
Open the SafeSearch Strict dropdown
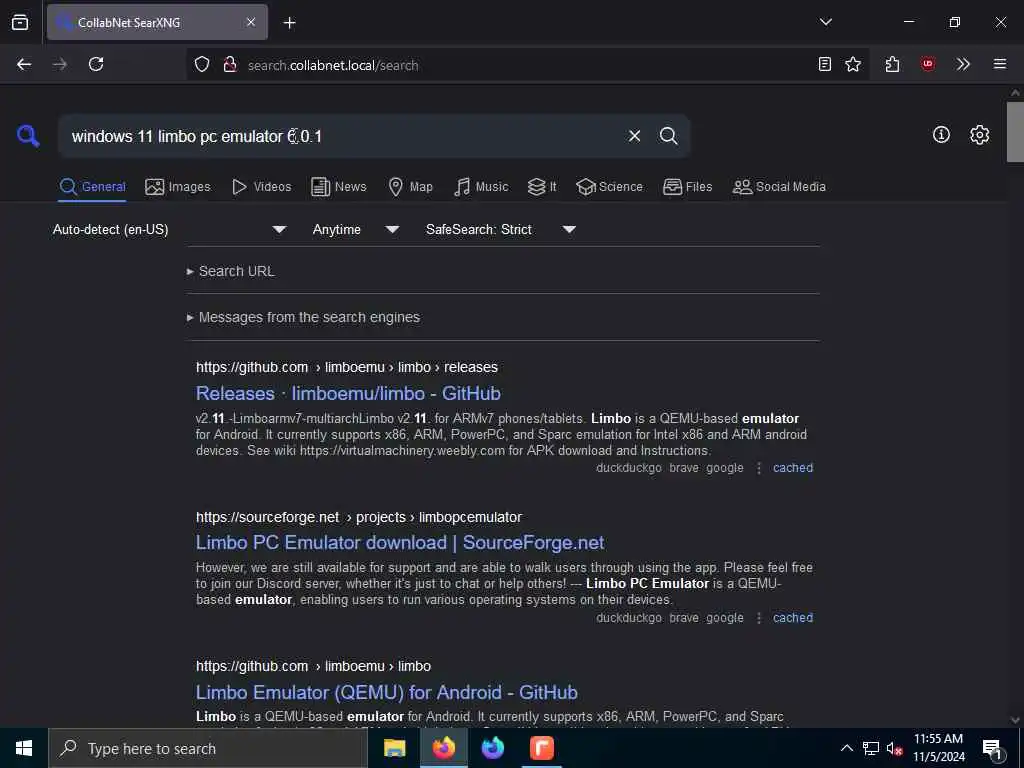tap(500, 229)
